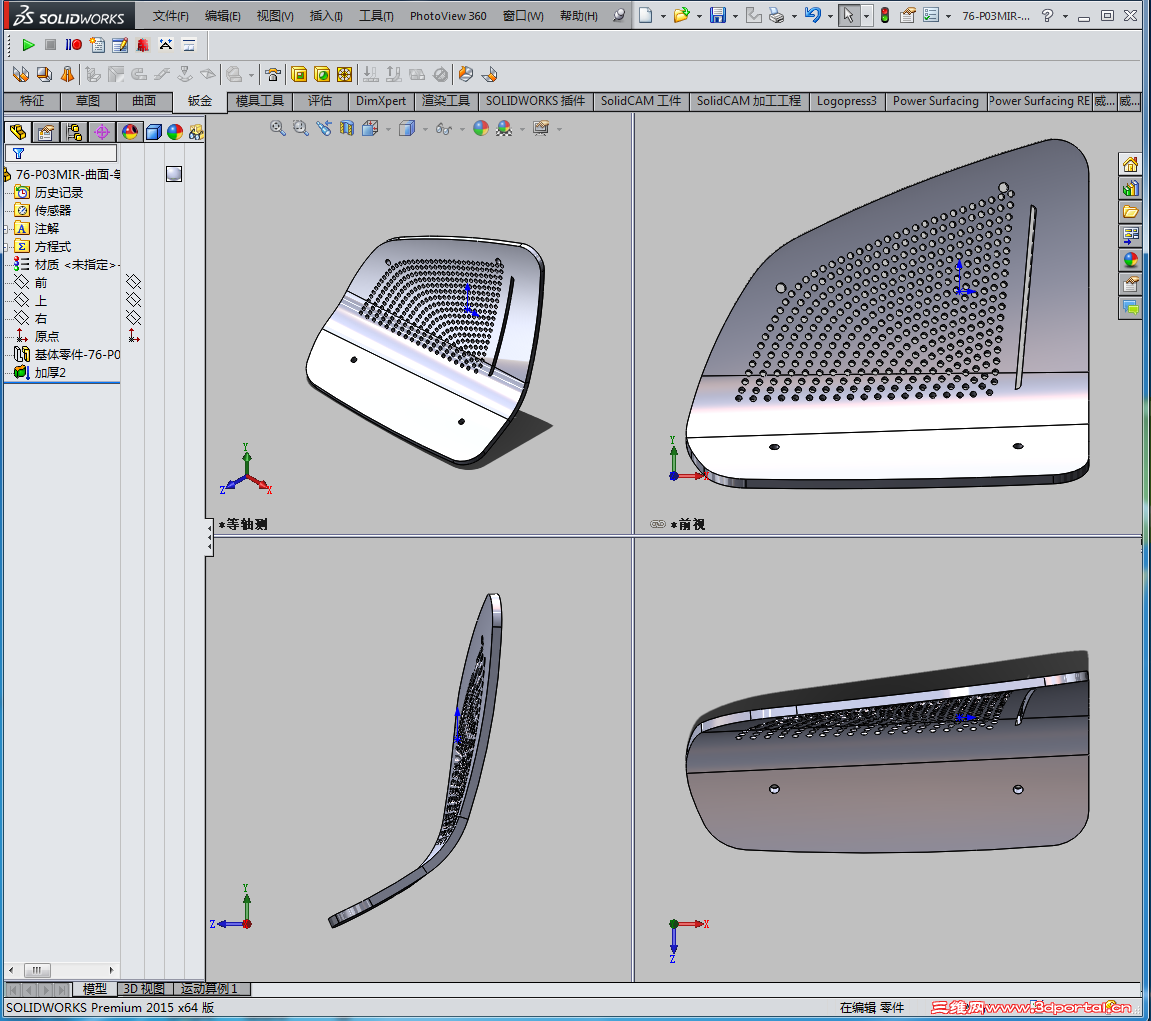
Task: Toggle visibility of 右 plane in display pane
Action: coord(134,319)
